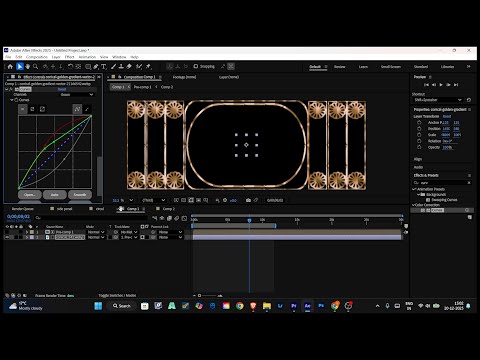Select the Zoom magnifier tool
Image resolution: width=480 pixels, height=360 pixels.
[36, 67]
